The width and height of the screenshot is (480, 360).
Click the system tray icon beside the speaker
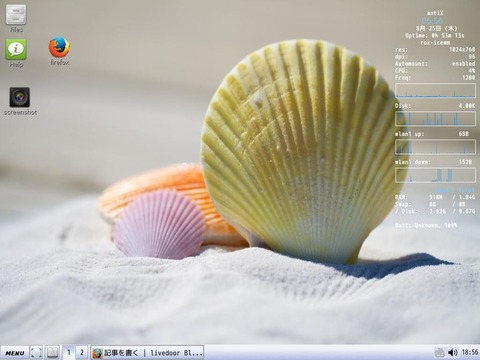coord(440,352)
